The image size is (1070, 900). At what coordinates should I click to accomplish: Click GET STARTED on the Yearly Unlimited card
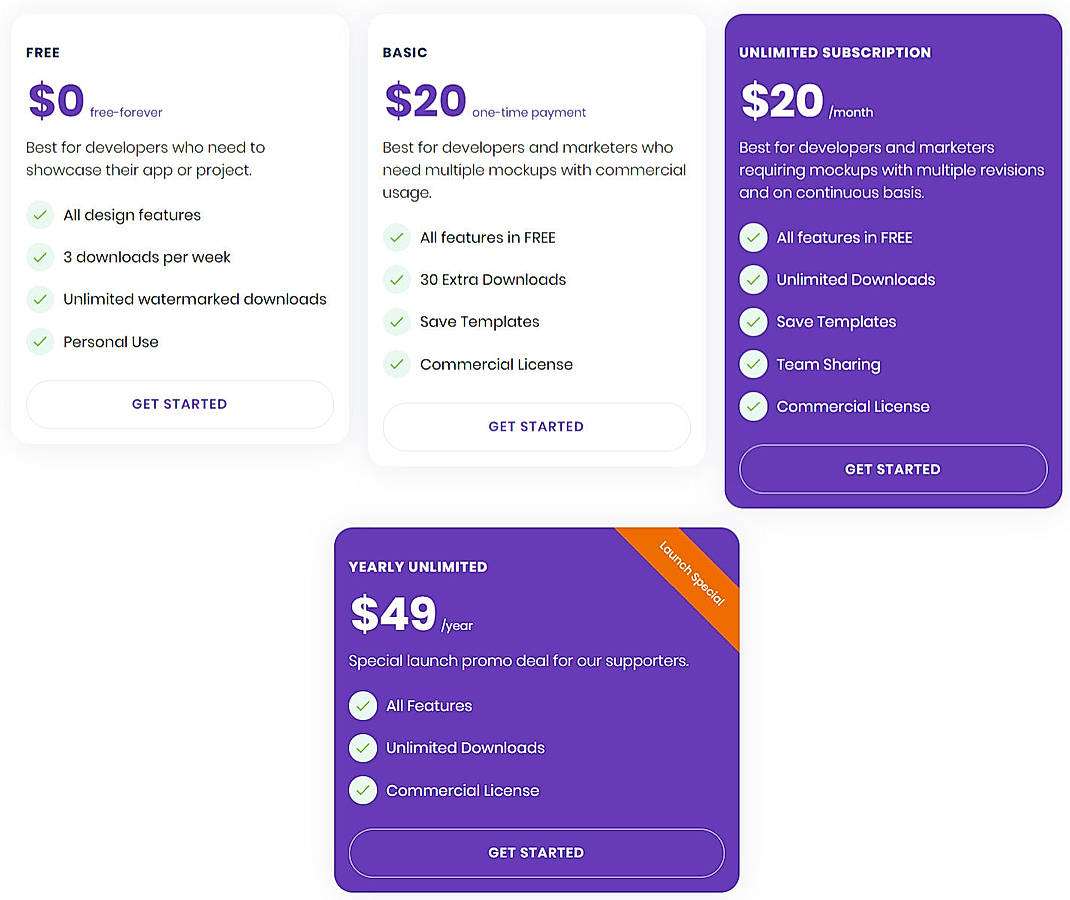[536, 853]
